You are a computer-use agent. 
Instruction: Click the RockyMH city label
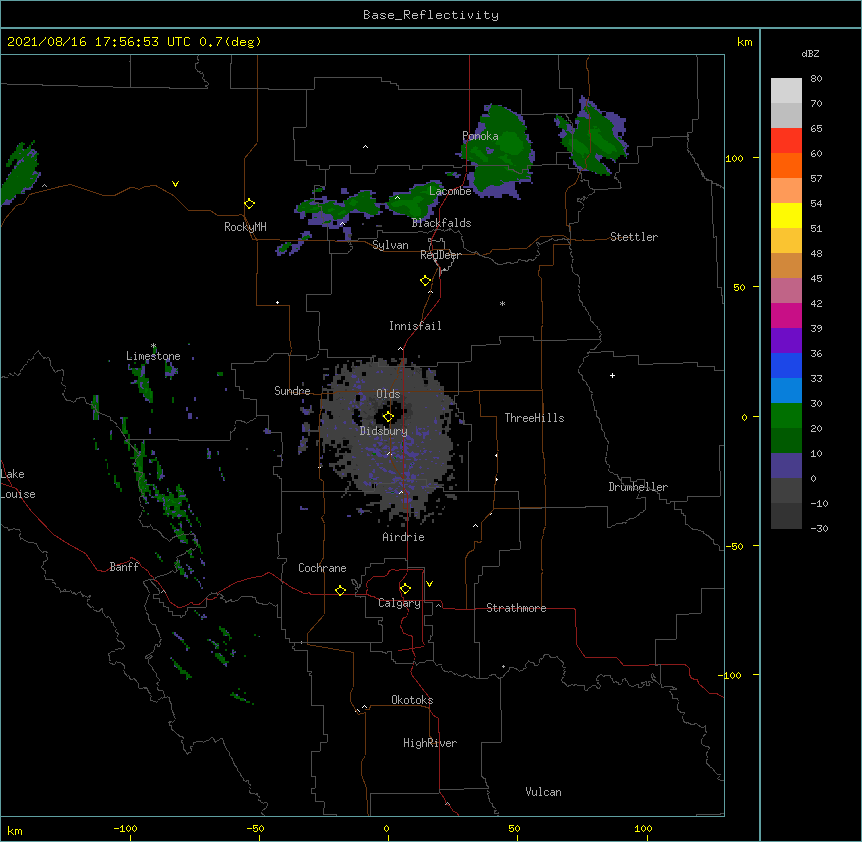click(x=245, y=227)
